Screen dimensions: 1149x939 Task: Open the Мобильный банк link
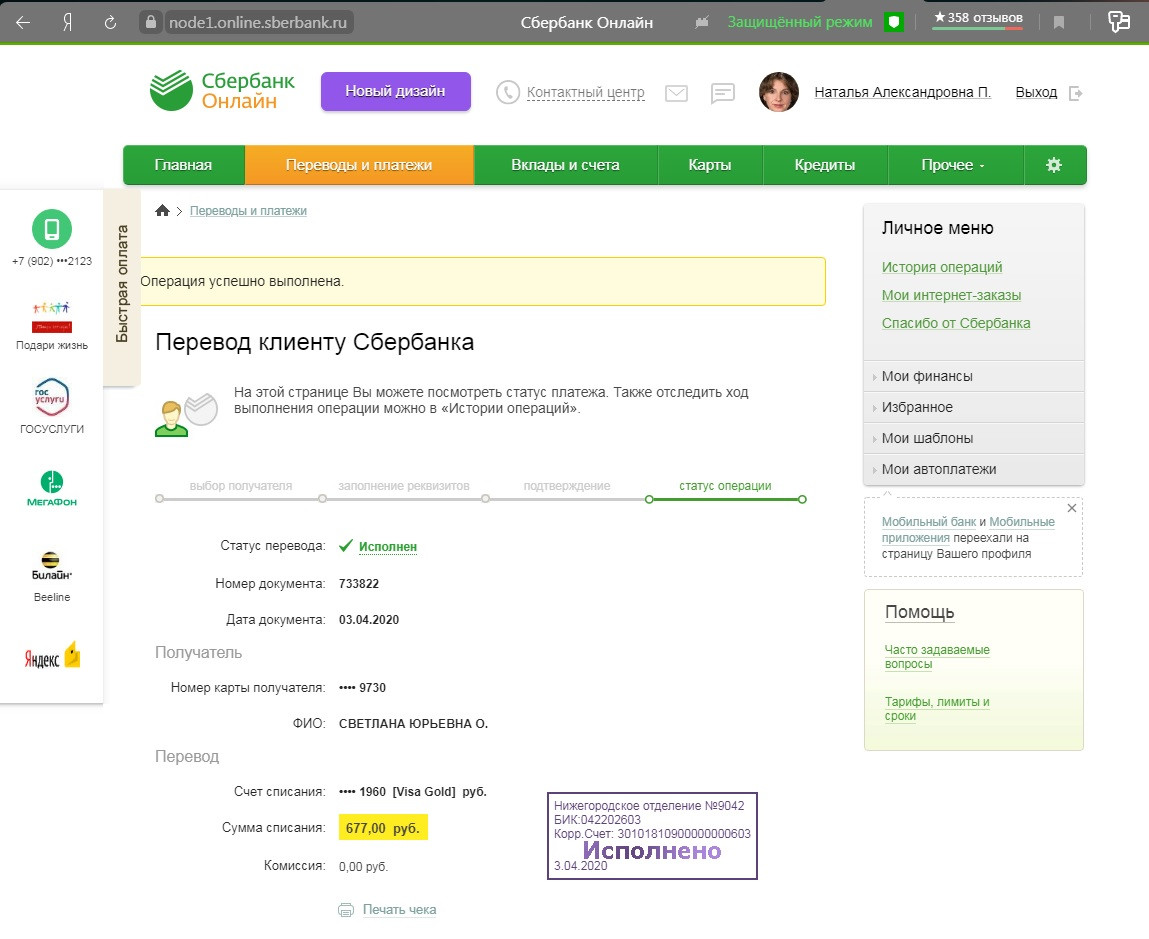pyautogui.click(x=928, y=521)
